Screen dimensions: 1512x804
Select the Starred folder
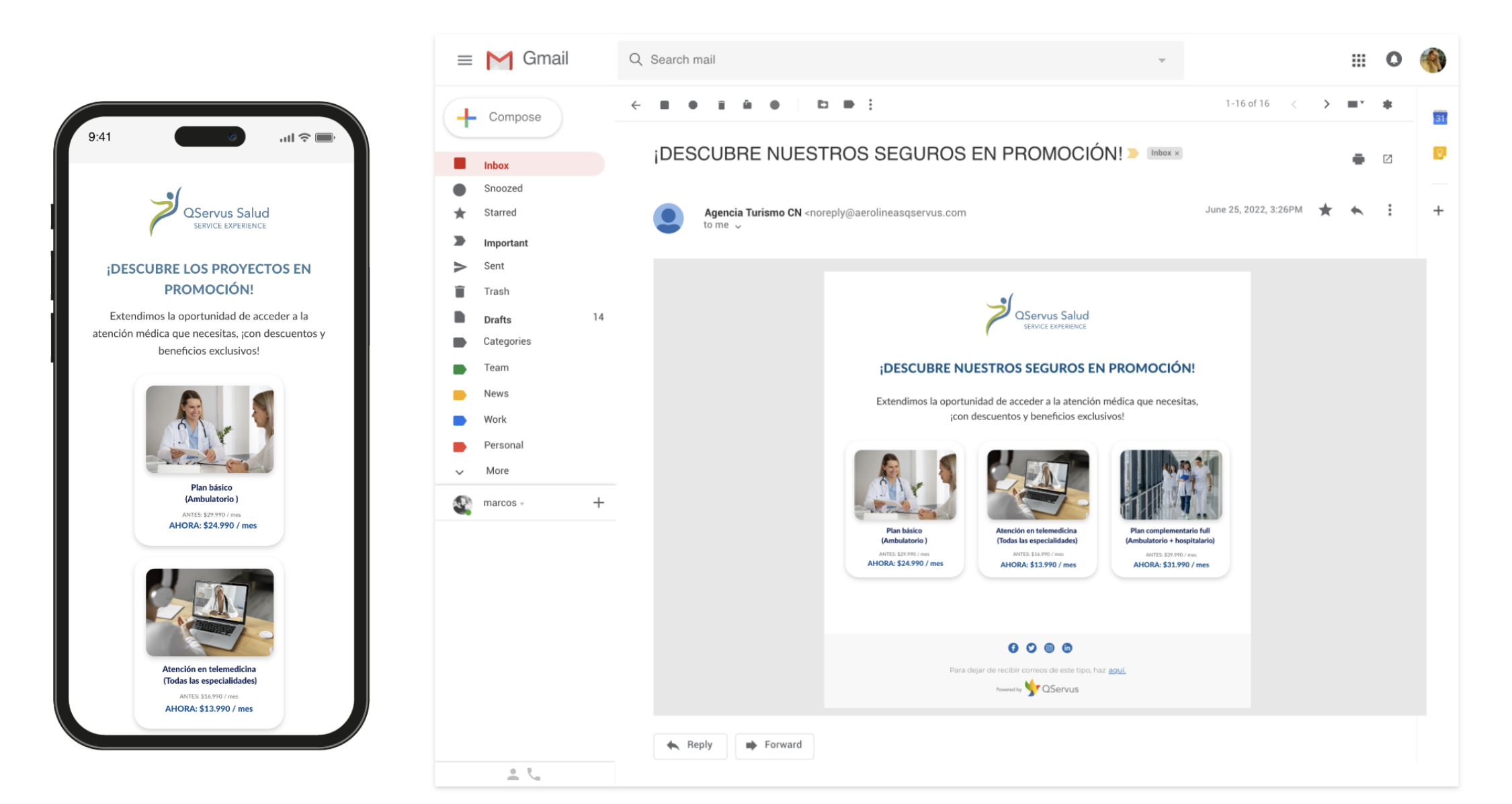click(x=500, y=212)
